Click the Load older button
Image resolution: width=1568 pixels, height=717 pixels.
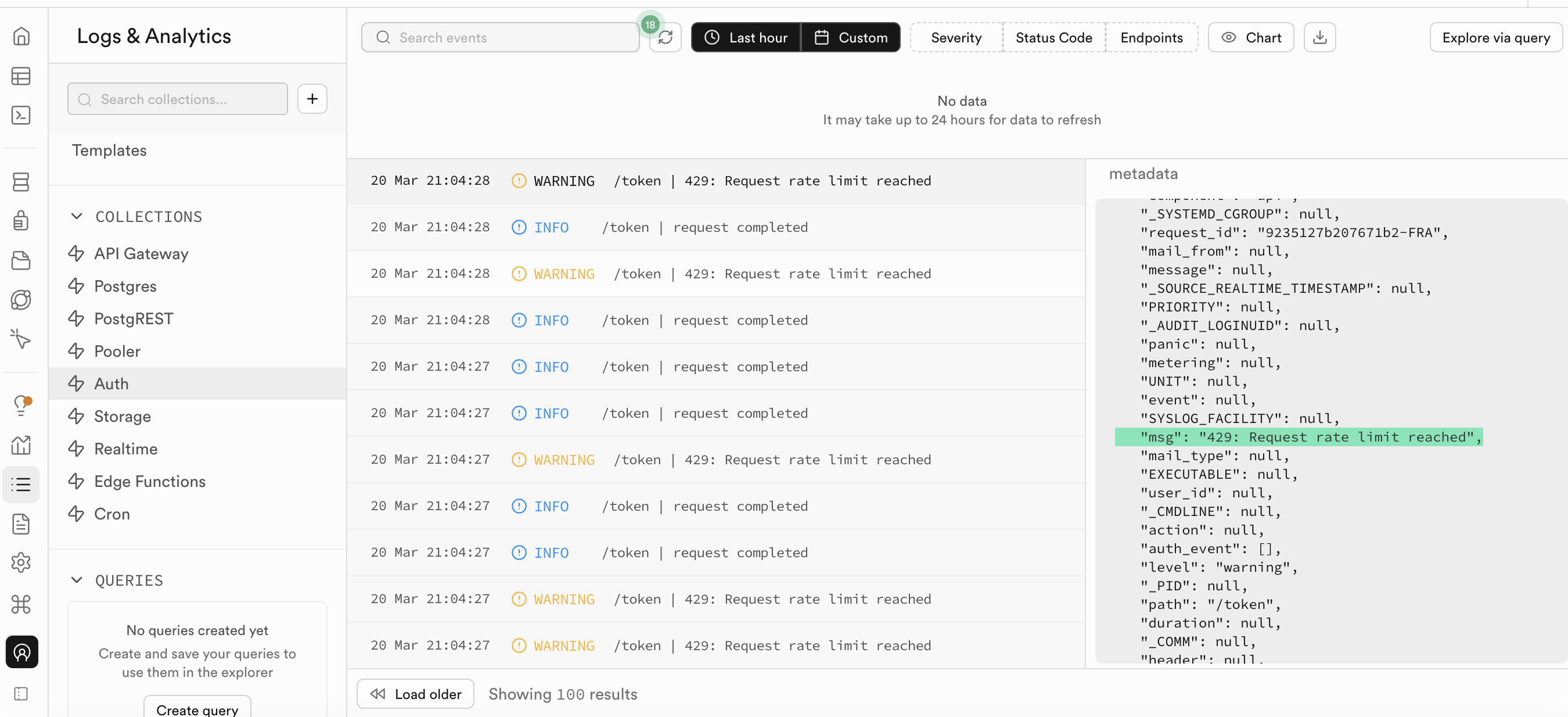[415, 694]
